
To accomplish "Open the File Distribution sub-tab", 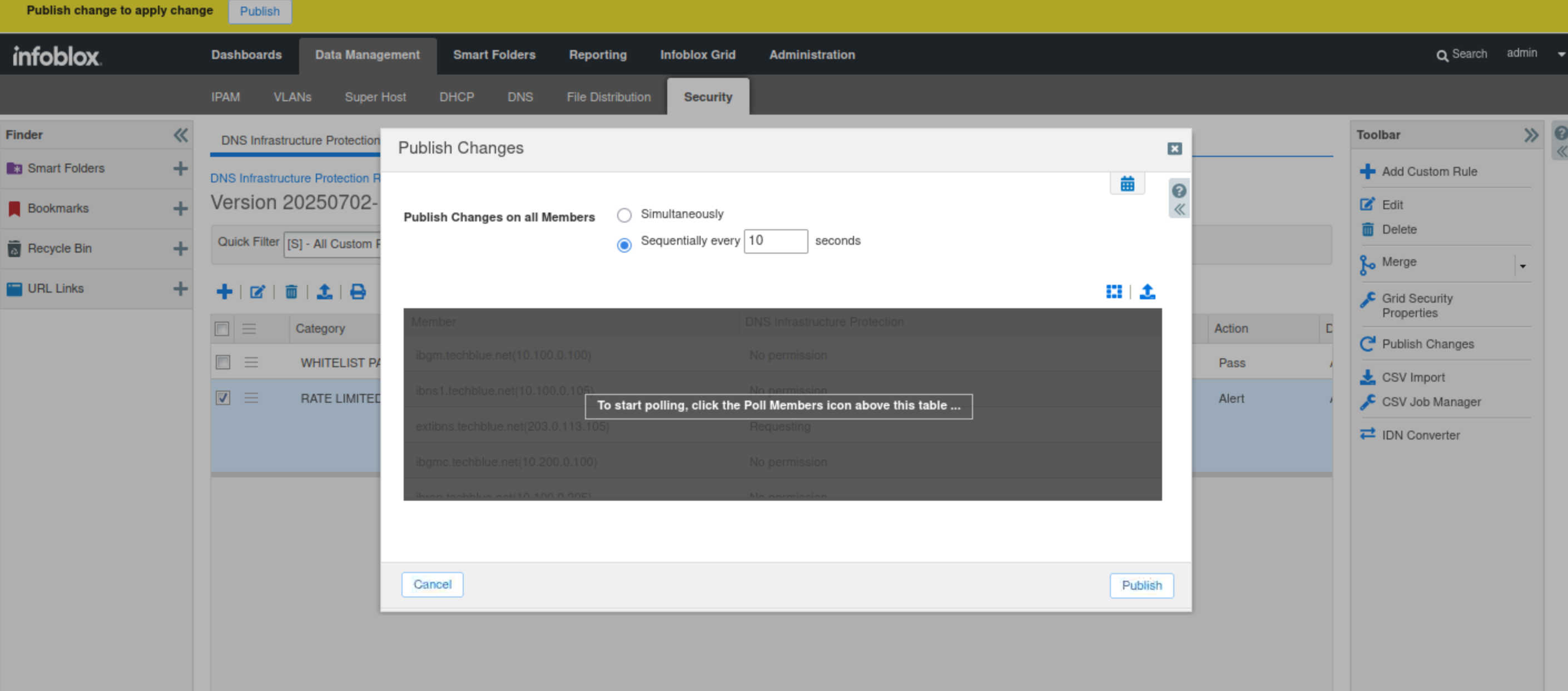I will click(609, 97).
